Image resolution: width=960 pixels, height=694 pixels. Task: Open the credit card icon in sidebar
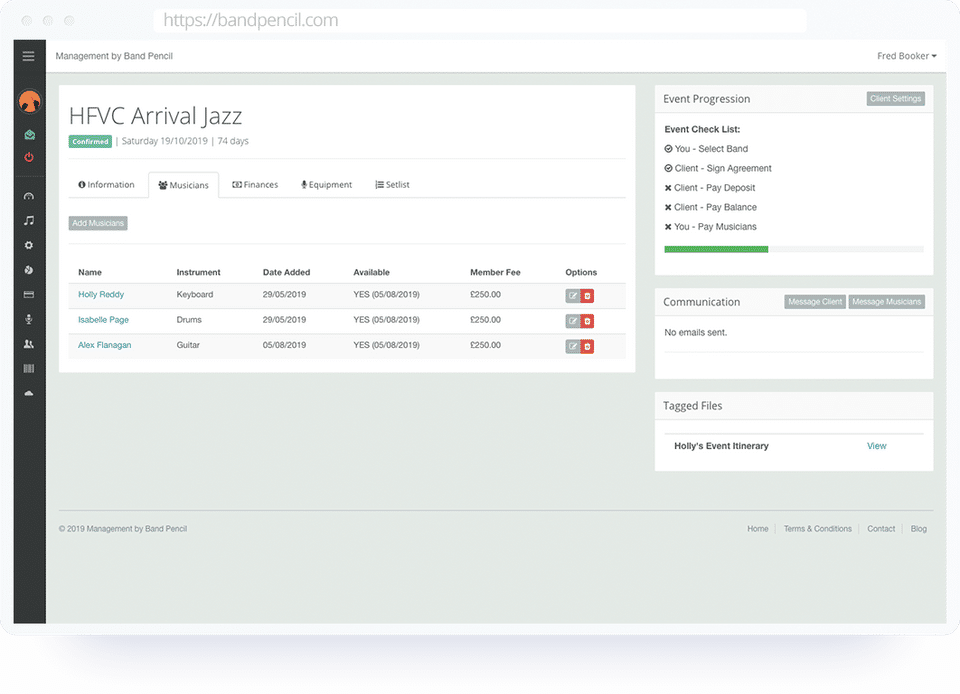29,294
